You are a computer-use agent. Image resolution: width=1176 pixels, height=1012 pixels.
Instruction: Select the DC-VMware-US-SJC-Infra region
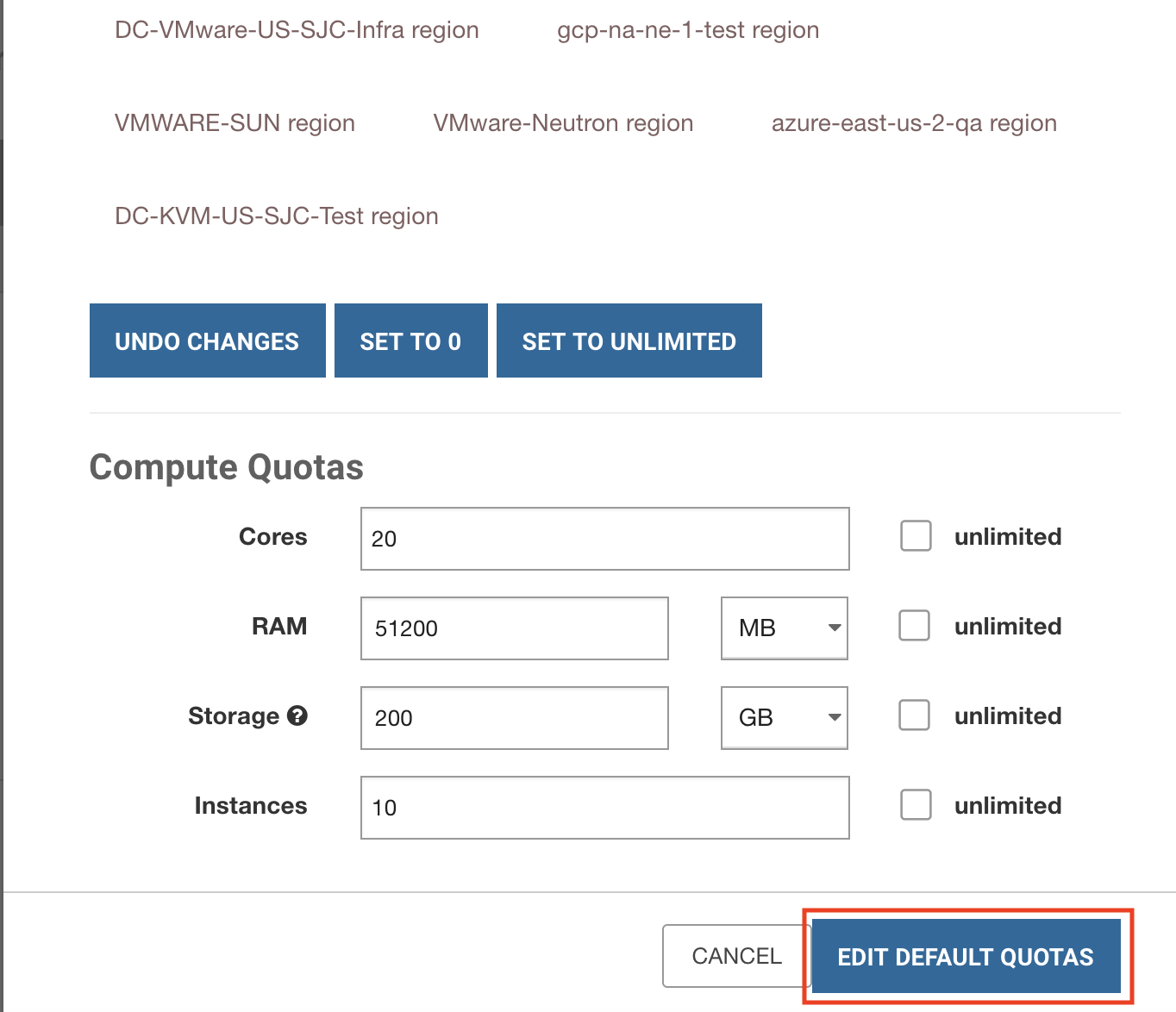point(297,30)
